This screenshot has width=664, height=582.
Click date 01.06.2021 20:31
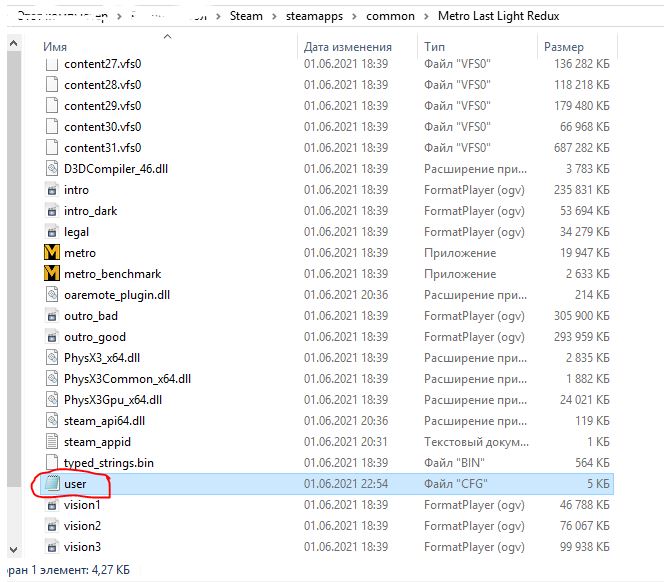(346, 442)
